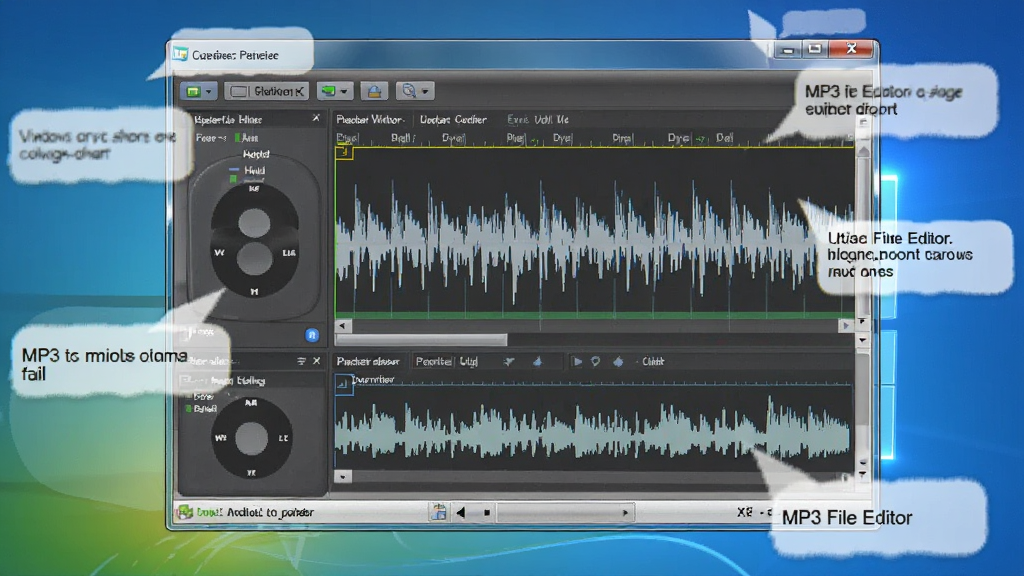Click blue marker icon in lower toolbar

click(537, 361)
